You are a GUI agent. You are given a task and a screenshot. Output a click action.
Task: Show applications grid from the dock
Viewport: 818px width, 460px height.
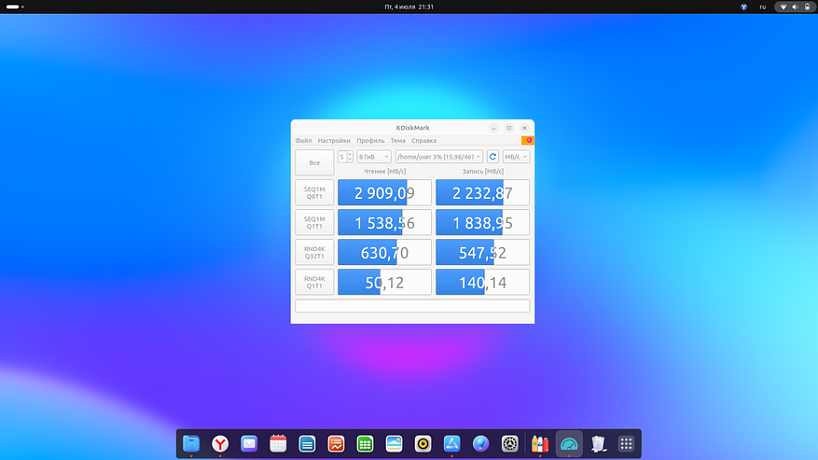pos(627,444)
